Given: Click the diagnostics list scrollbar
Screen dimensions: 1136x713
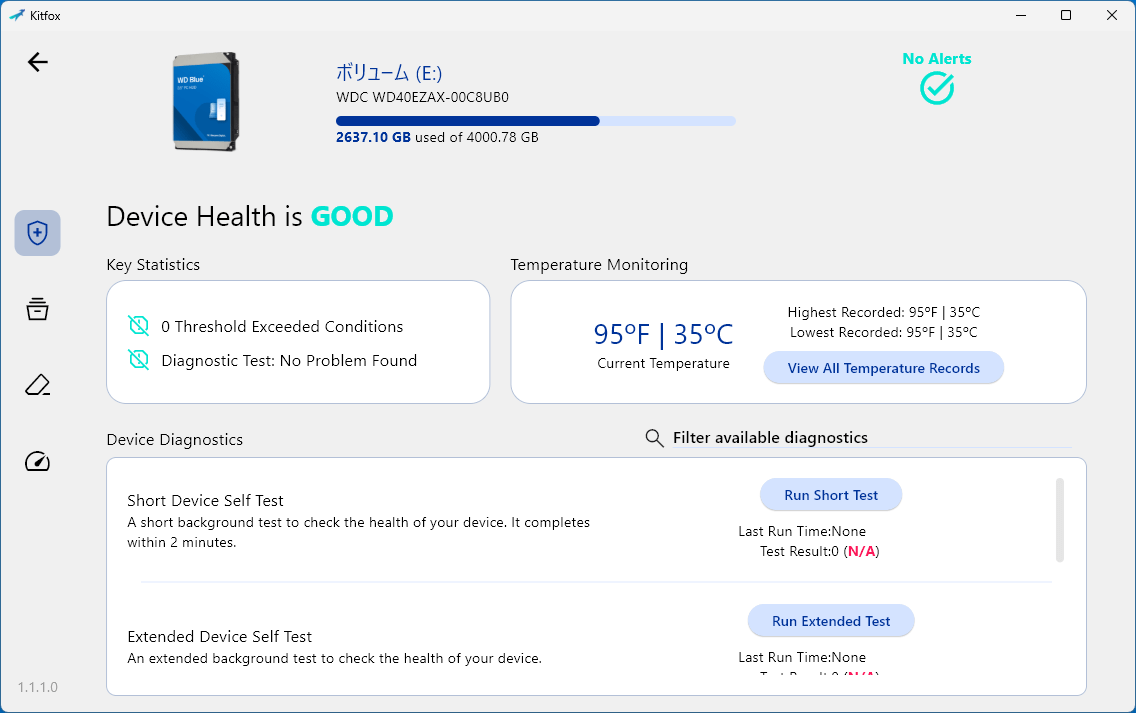Looking at the screenshot, I should [x=1060, y=520].
